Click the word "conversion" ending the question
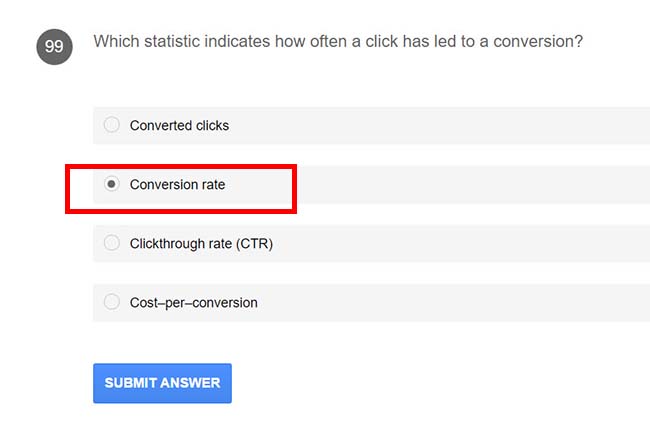Screen dimensions: 650x433 [x=540, y=42]
